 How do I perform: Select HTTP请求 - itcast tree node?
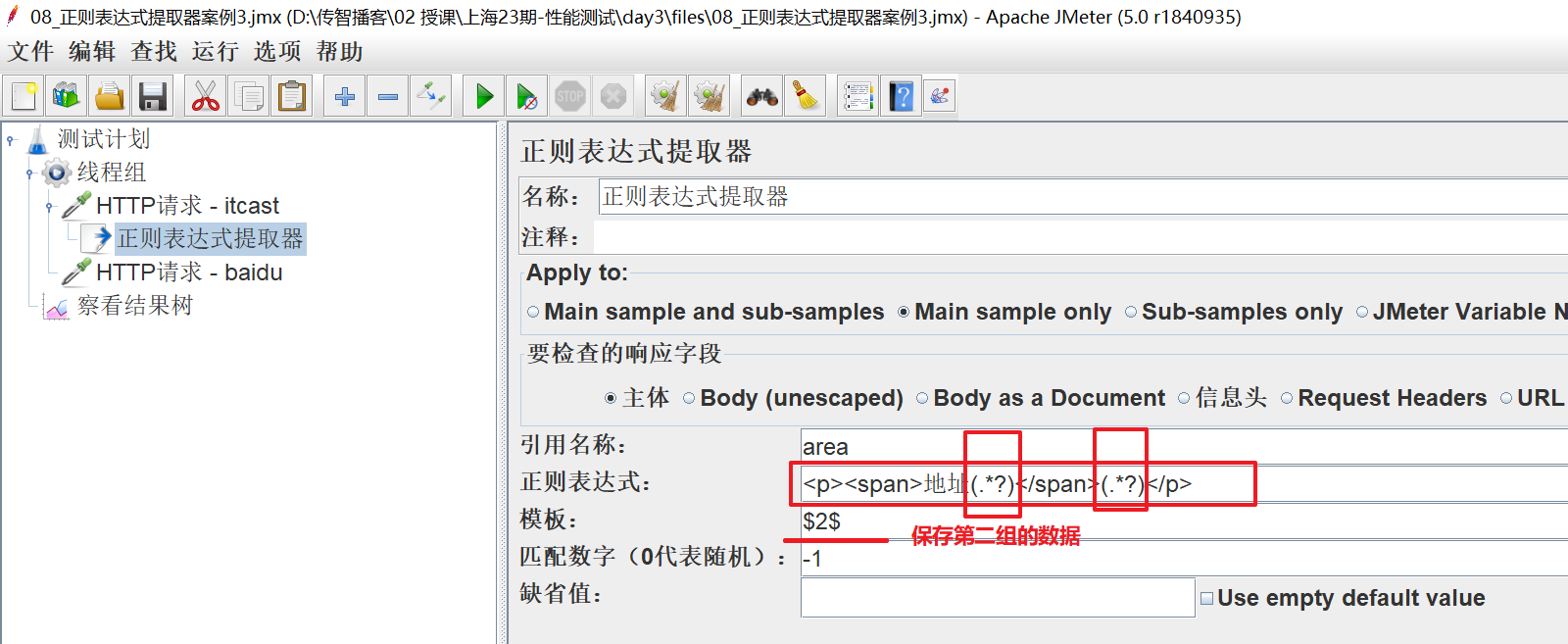tap(187, 206)
